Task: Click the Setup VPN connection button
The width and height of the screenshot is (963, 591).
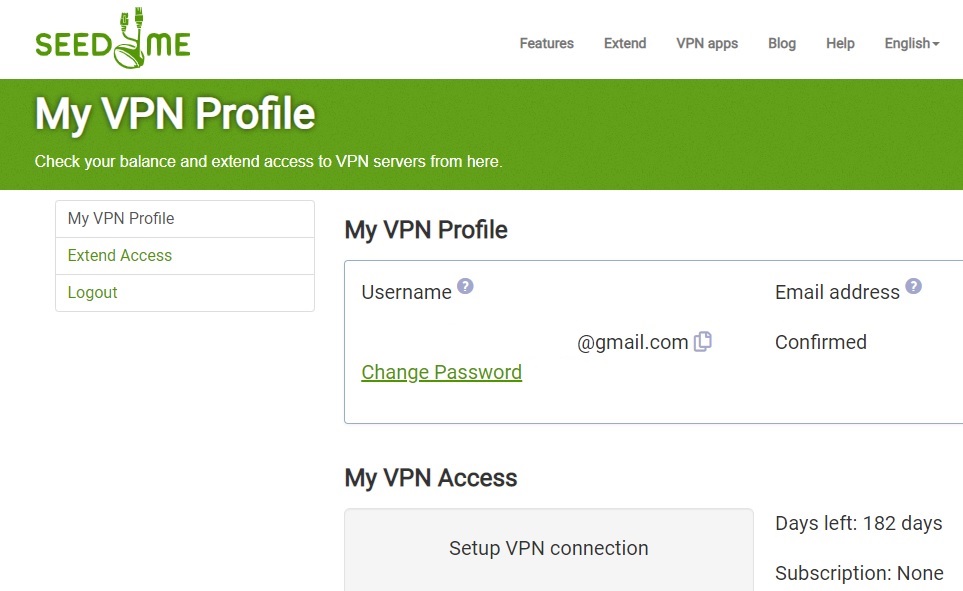Action: [x=548, y=549]
